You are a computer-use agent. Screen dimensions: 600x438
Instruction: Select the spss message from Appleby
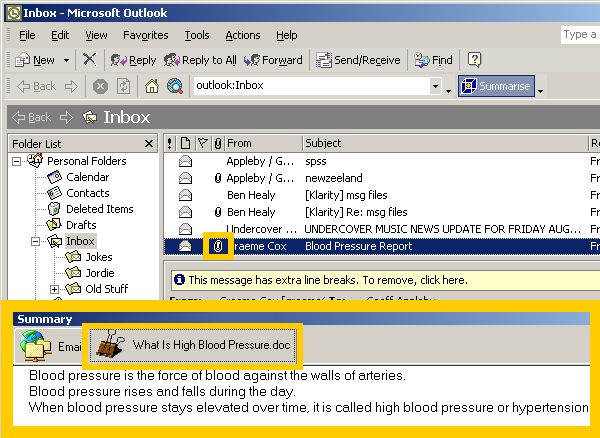coord(382,161)
